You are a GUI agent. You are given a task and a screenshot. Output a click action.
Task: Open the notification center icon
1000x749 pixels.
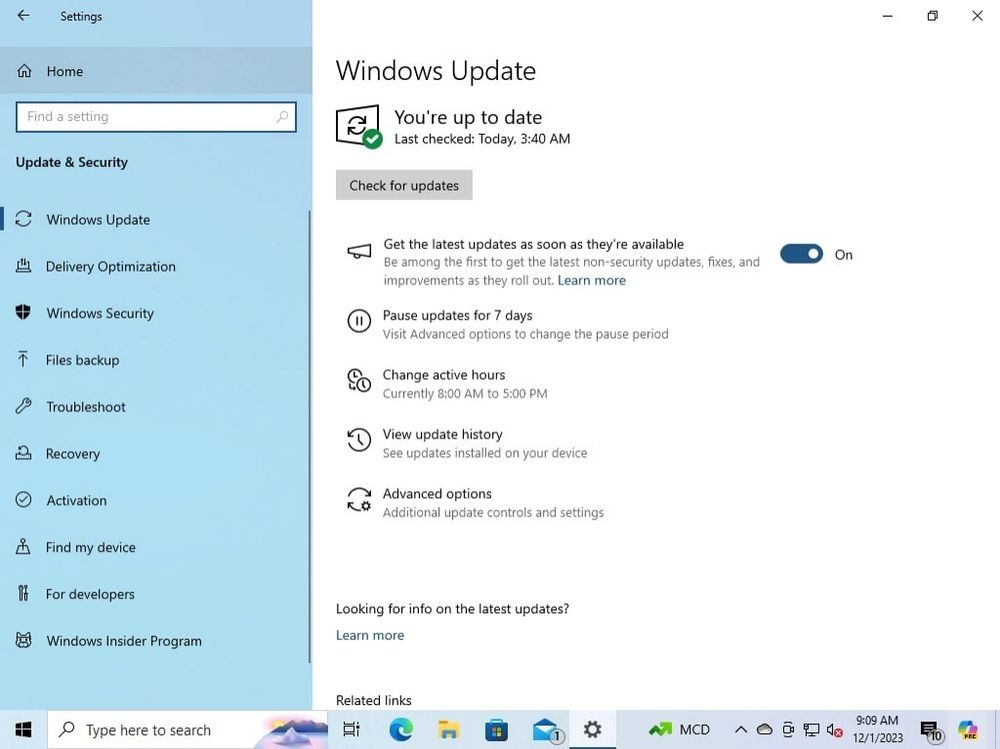931,729
